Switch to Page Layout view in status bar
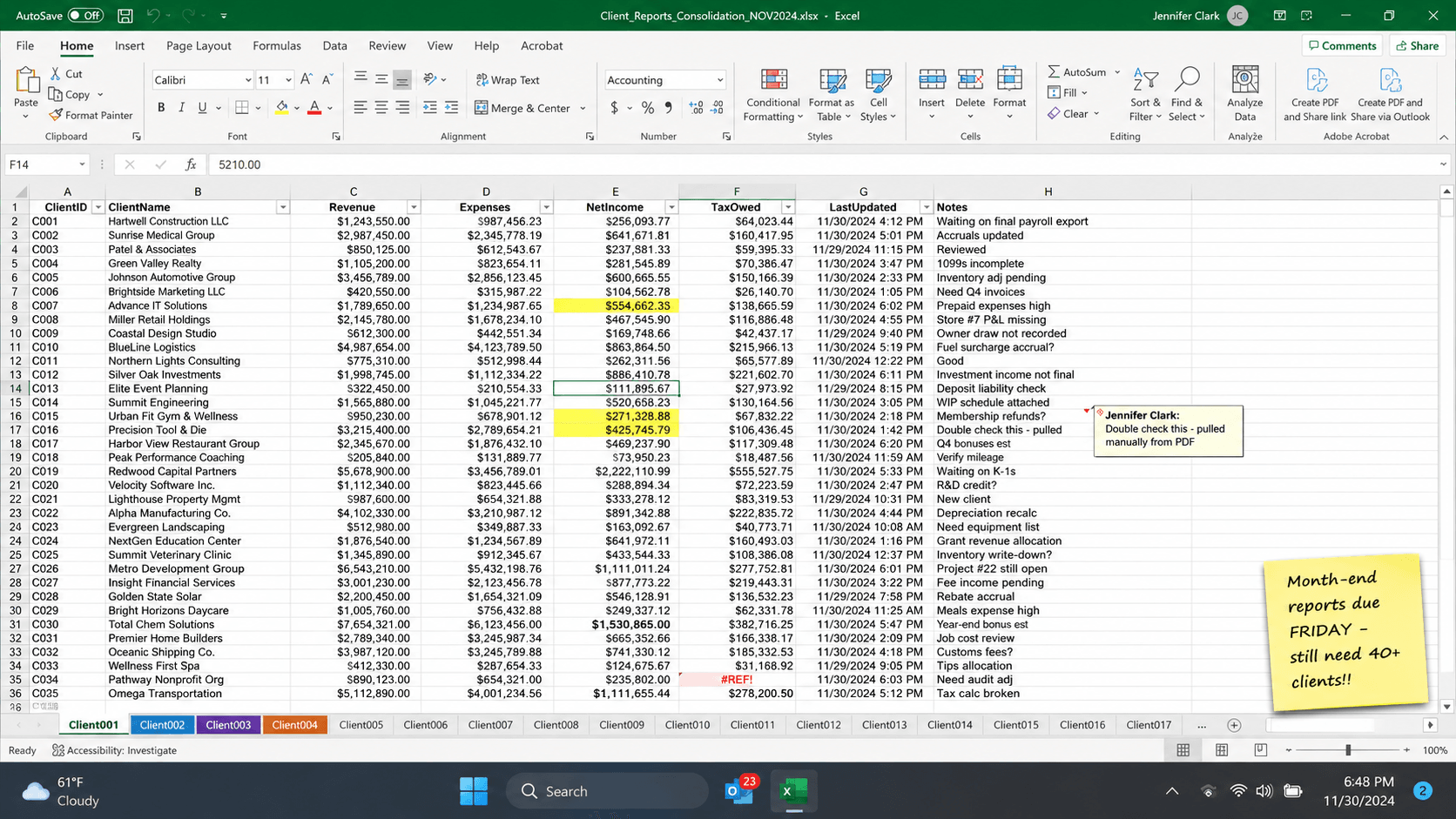The width and height of the screenshot is (1456, 819). pos(1222,749)
